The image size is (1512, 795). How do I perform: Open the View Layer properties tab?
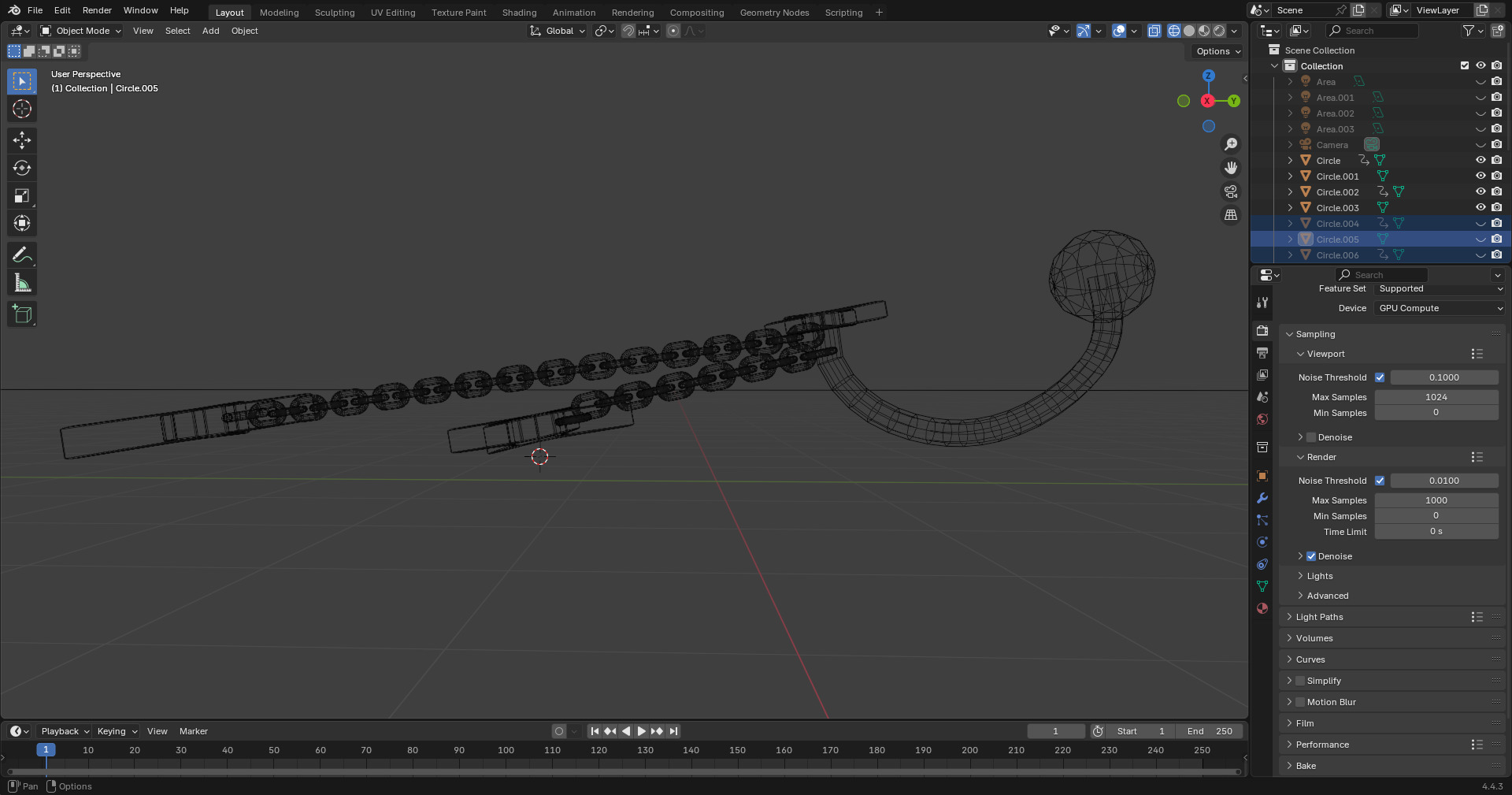coord(1262,375)
